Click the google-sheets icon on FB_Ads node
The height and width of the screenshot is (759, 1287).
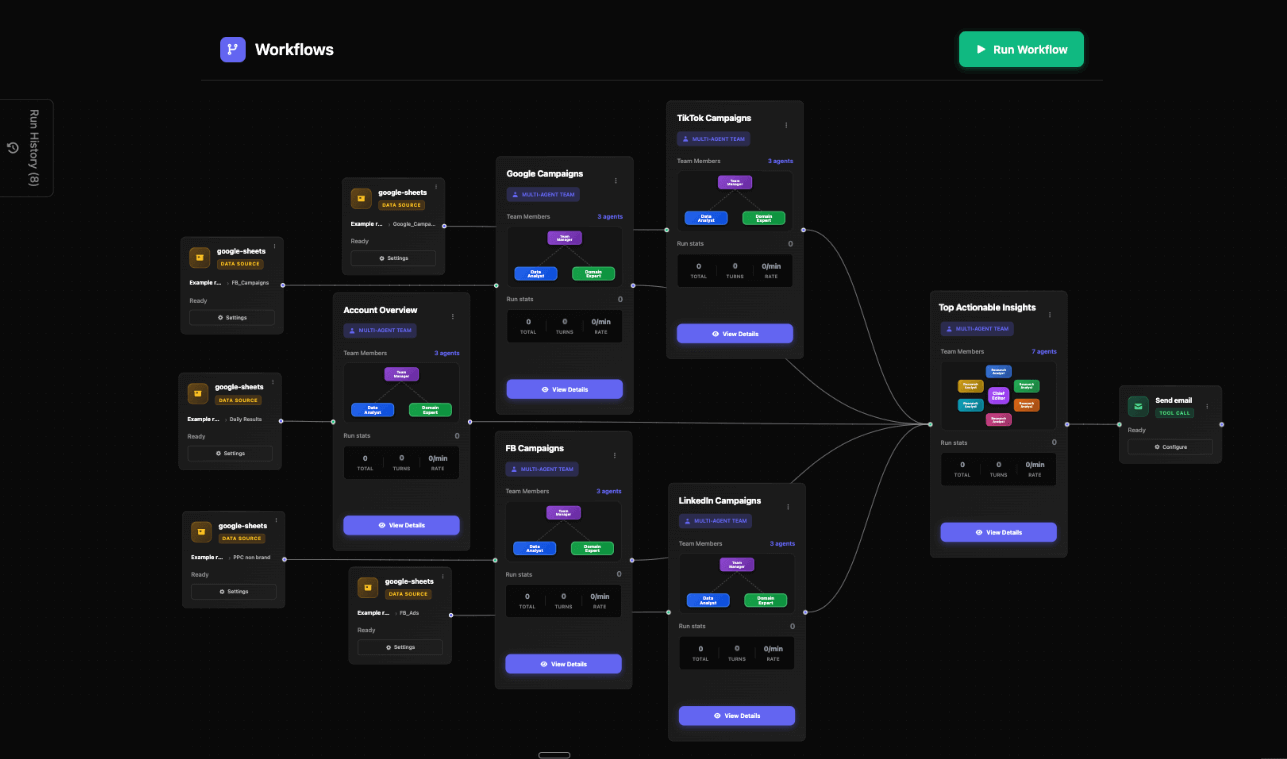coord(367,587)
